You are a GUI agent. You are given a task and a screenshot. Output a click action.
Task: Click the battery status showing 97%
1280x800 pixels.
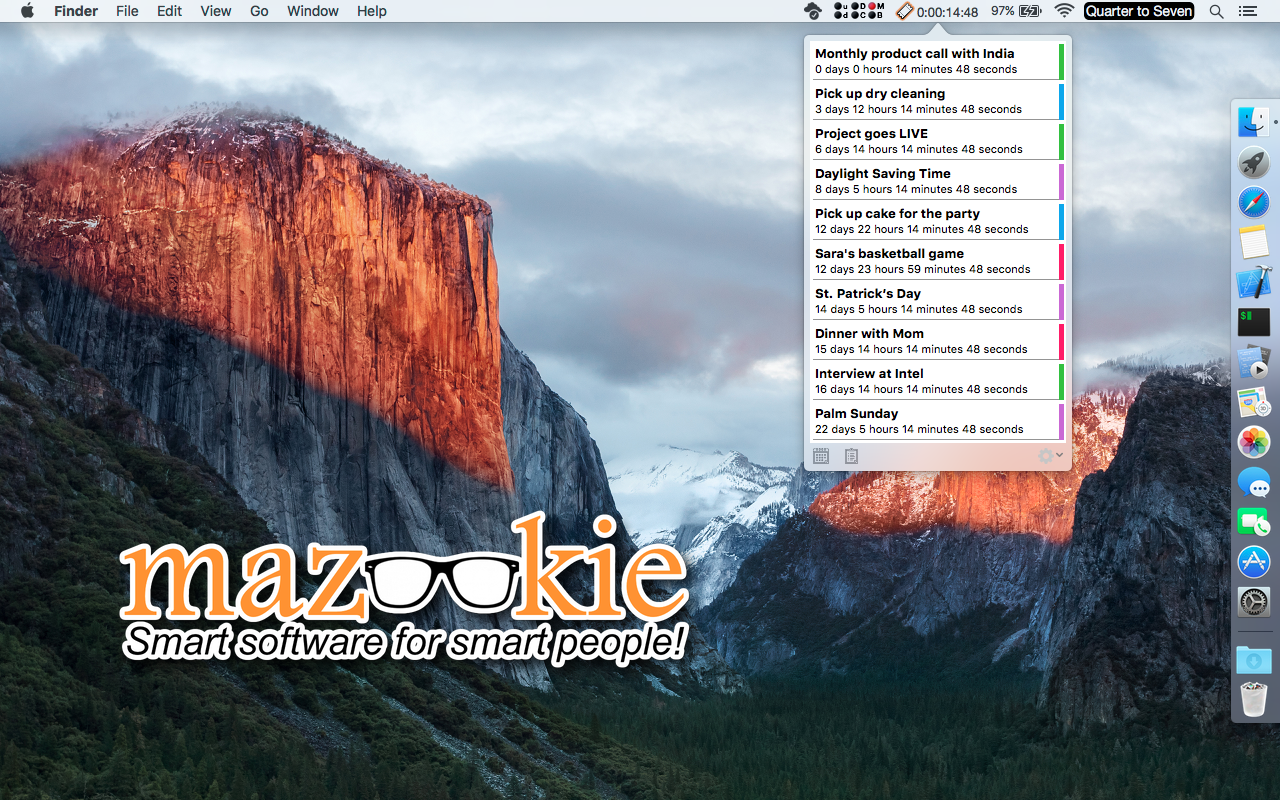click(1016, 11)
